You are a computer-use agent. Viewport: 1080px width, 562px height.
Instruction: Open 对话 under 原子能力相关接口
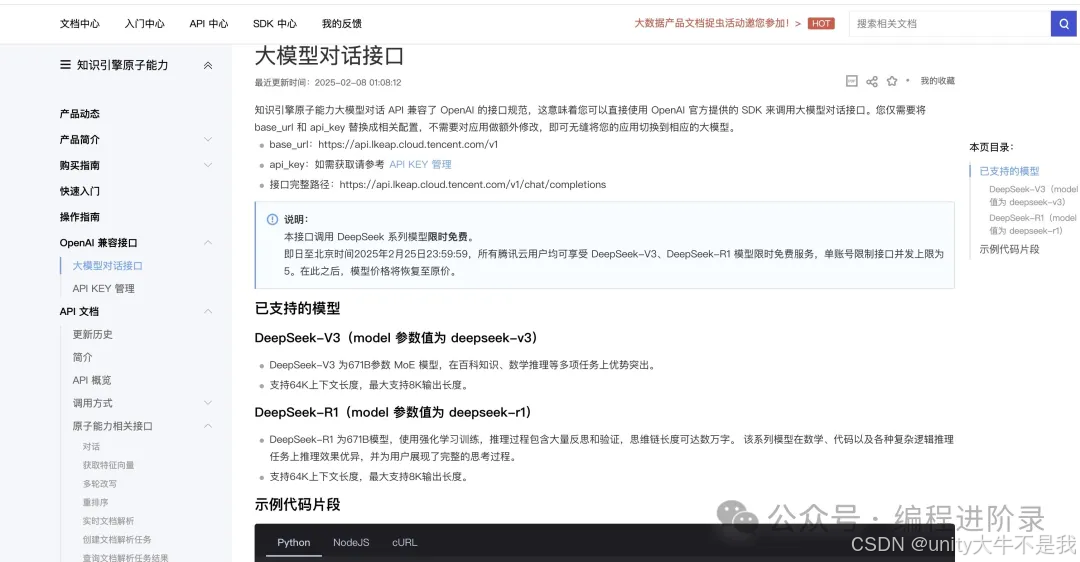[x=91, y=446]
